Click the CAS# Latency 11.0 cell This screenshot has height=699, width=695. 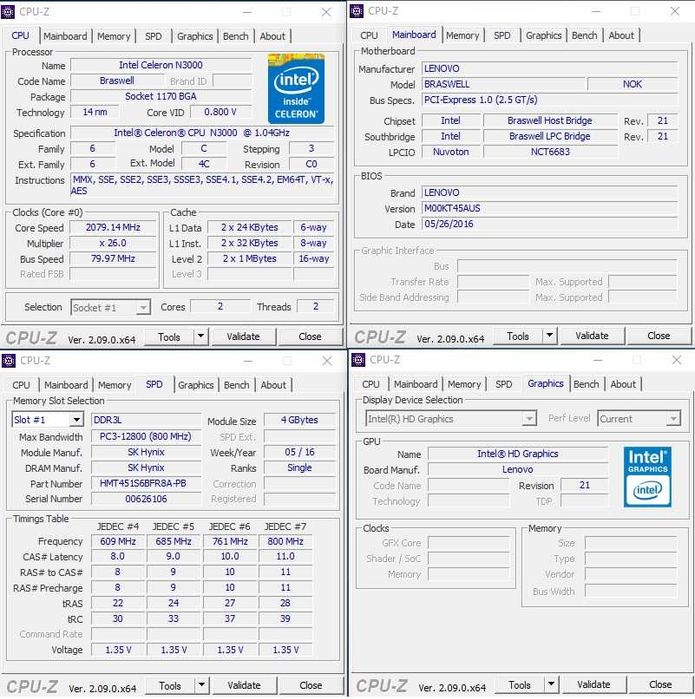click(285, 556)
